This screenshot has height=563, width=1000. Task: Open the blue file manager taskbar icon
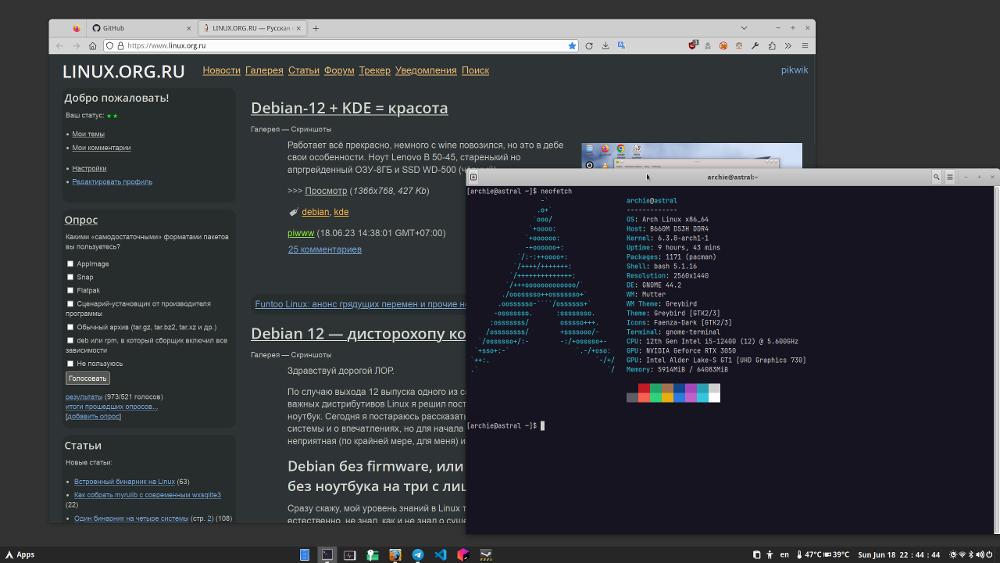click(x=304, y=555)
